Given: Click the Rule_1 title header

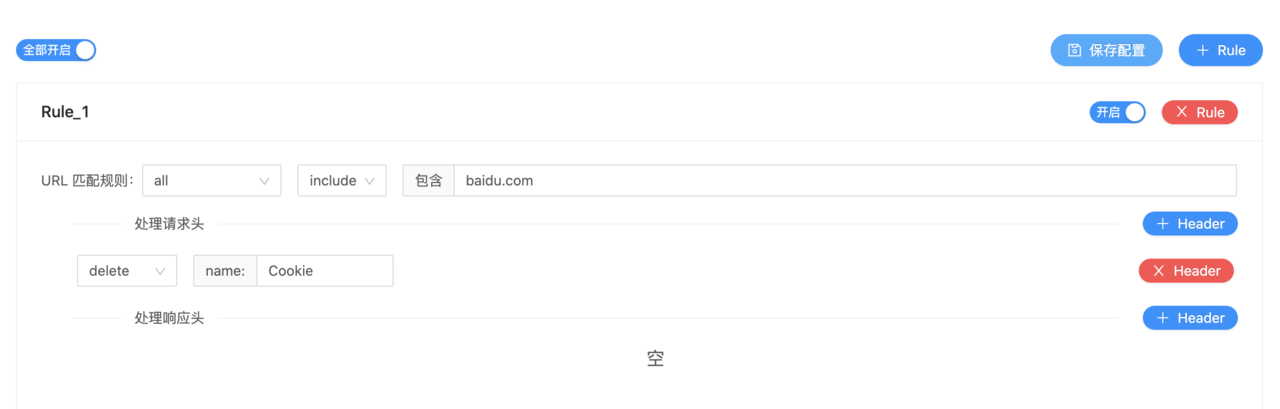Looking at the screenshot, I should [x=65, y=112].
